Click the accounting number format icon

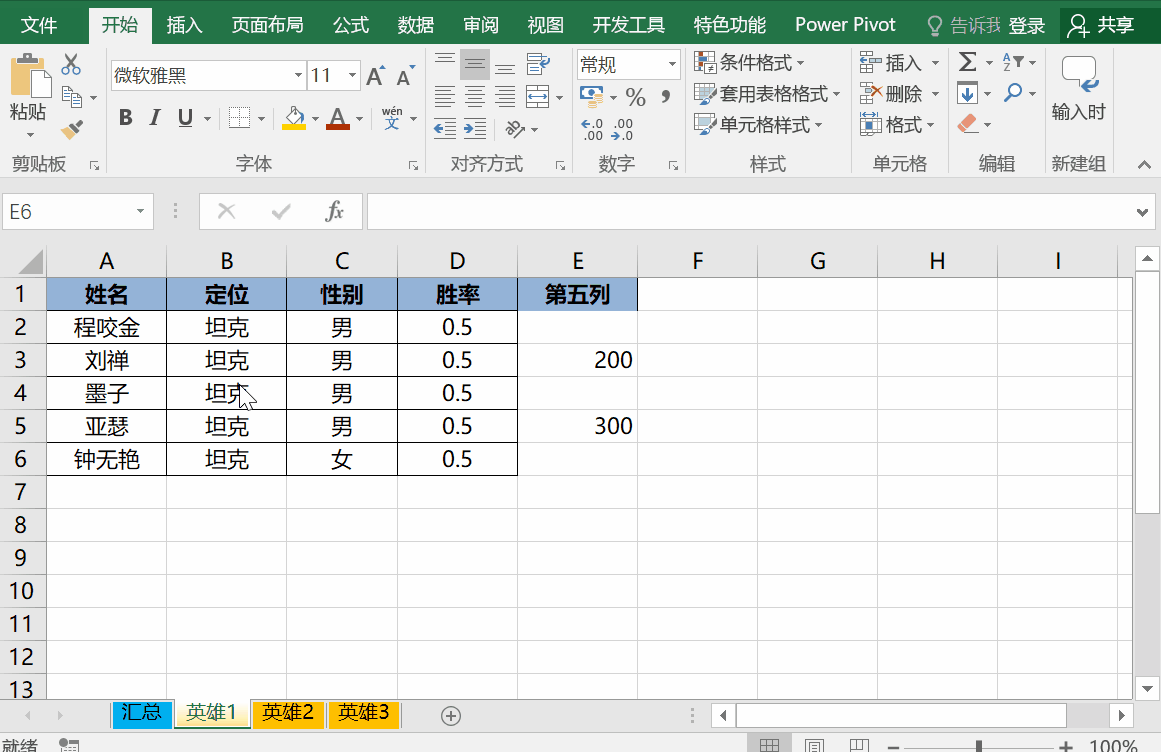[x=592, y=97]
